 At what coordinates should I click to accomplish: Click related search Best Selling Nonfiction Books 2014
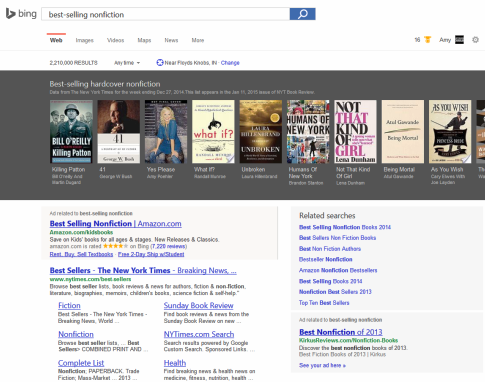pos(345,227)
